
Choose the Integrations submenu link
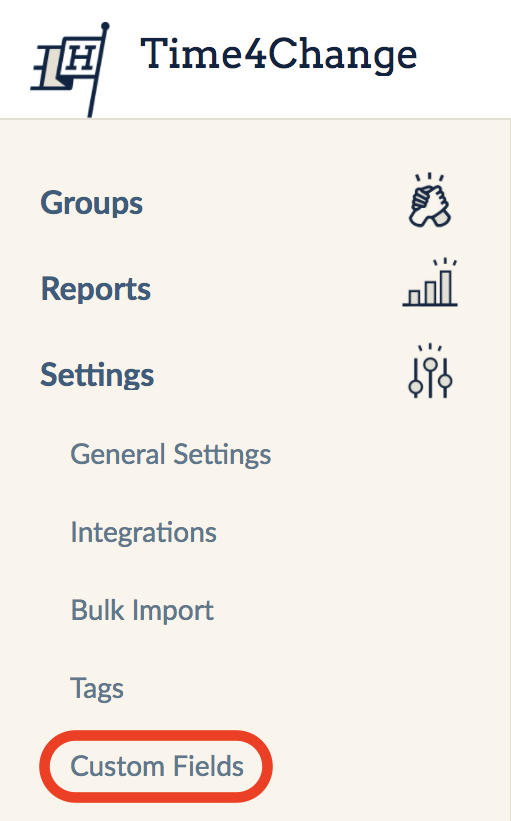point(143,532)
